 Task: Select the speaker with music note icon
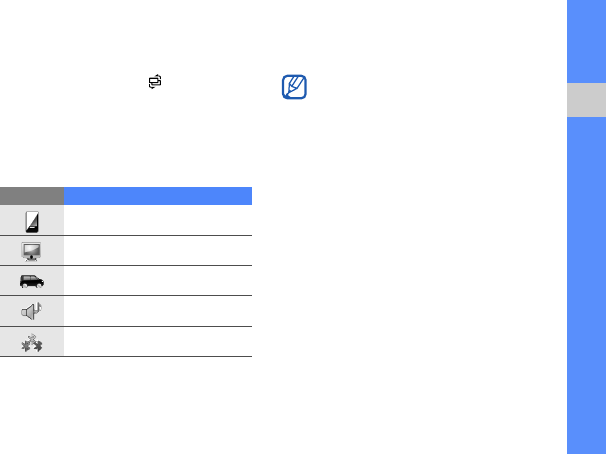tap(32, 311)
